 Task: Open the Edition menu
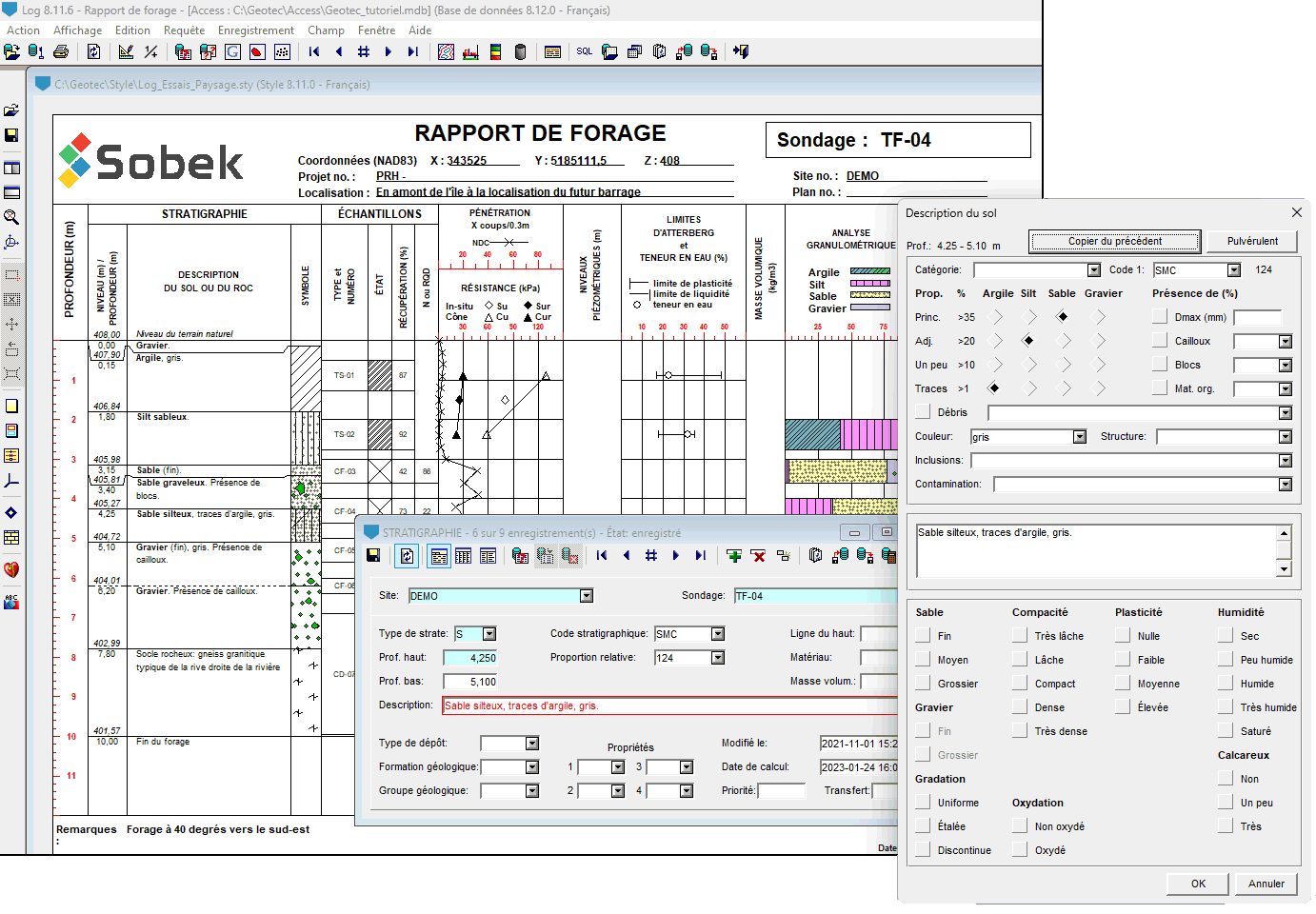(132, 30)
